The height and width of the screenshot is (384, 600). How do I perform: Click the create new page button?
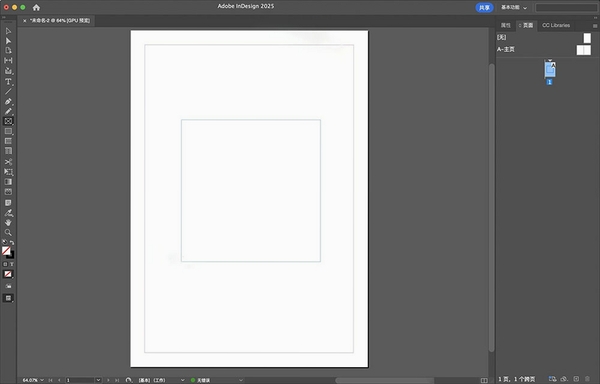click(x=576, y=379)
